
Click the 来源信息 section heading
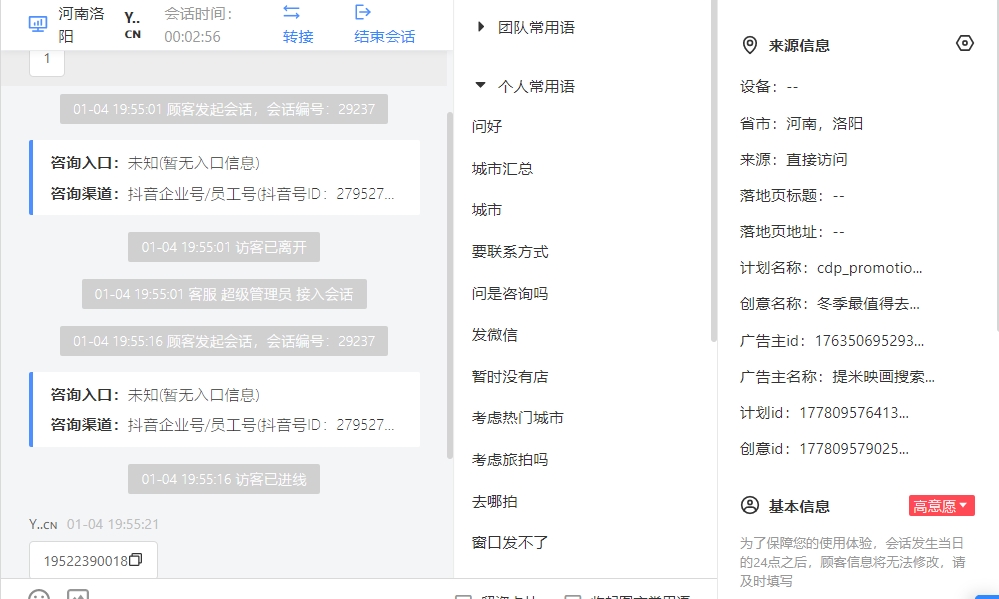[799, 46]
